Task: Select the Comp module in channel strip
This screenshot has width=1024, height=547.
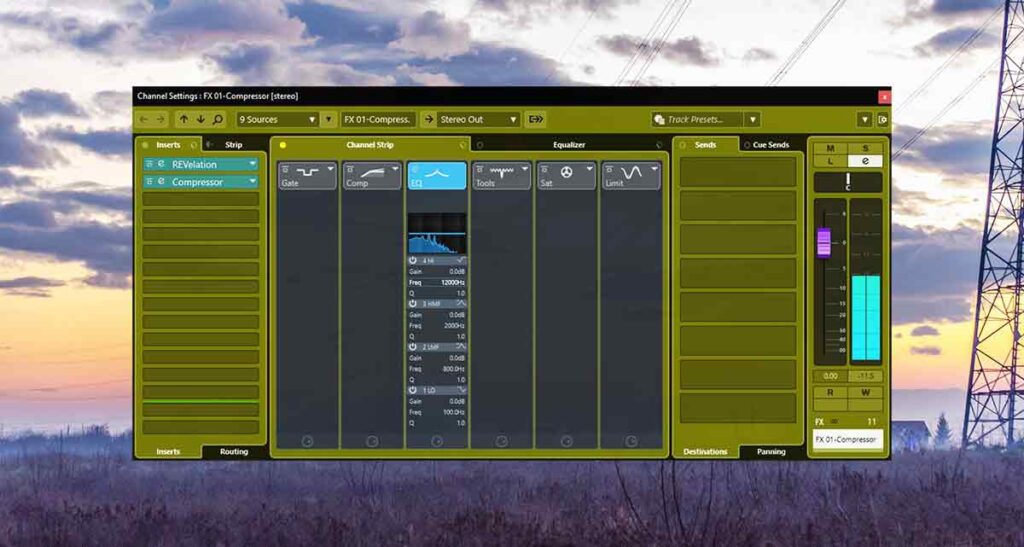Action: point(371,176)
